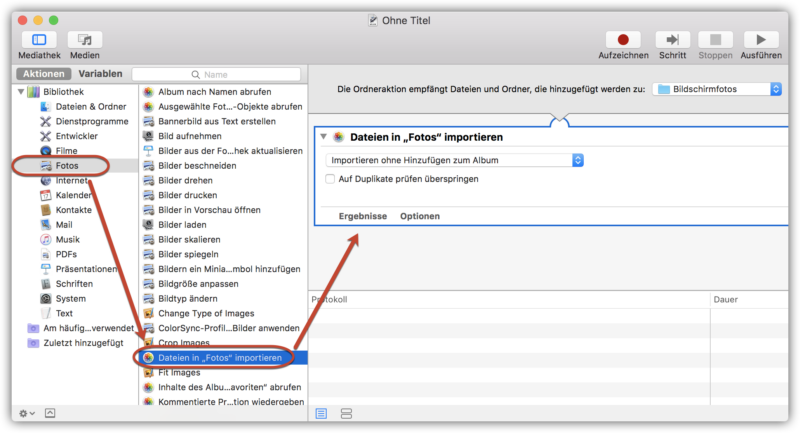800x433 pixels.
Task: Show the Optionen section
Action: point(420,216)
